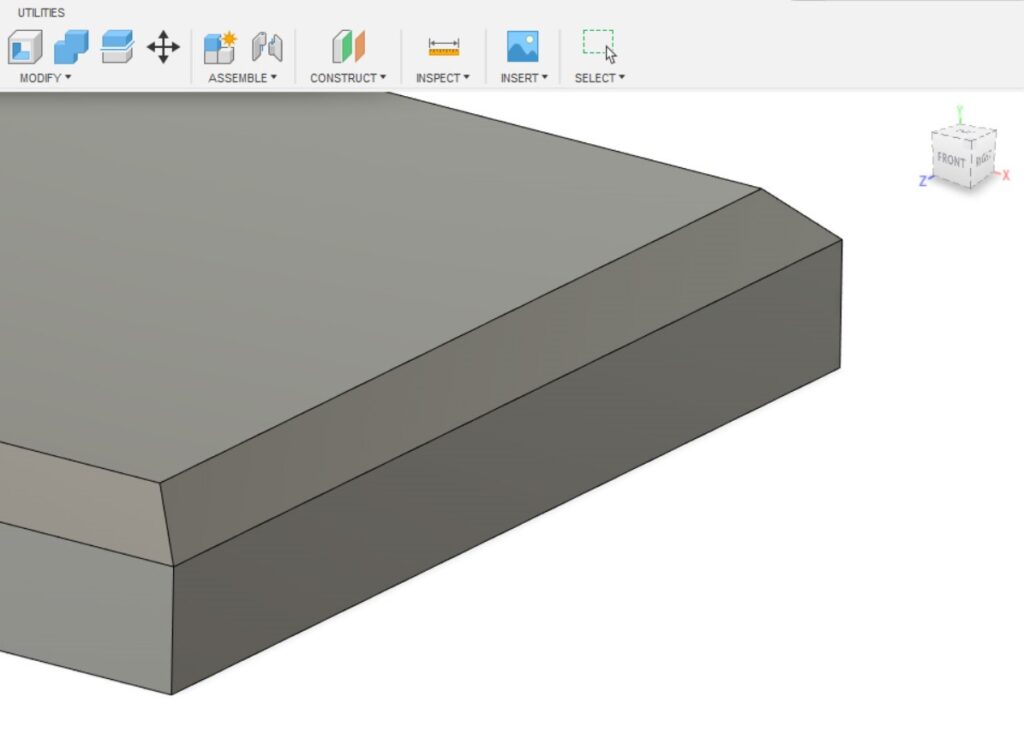Select the Shell tool icon
The width and height of the screenshot is (1024, 733).
point(25,47)
